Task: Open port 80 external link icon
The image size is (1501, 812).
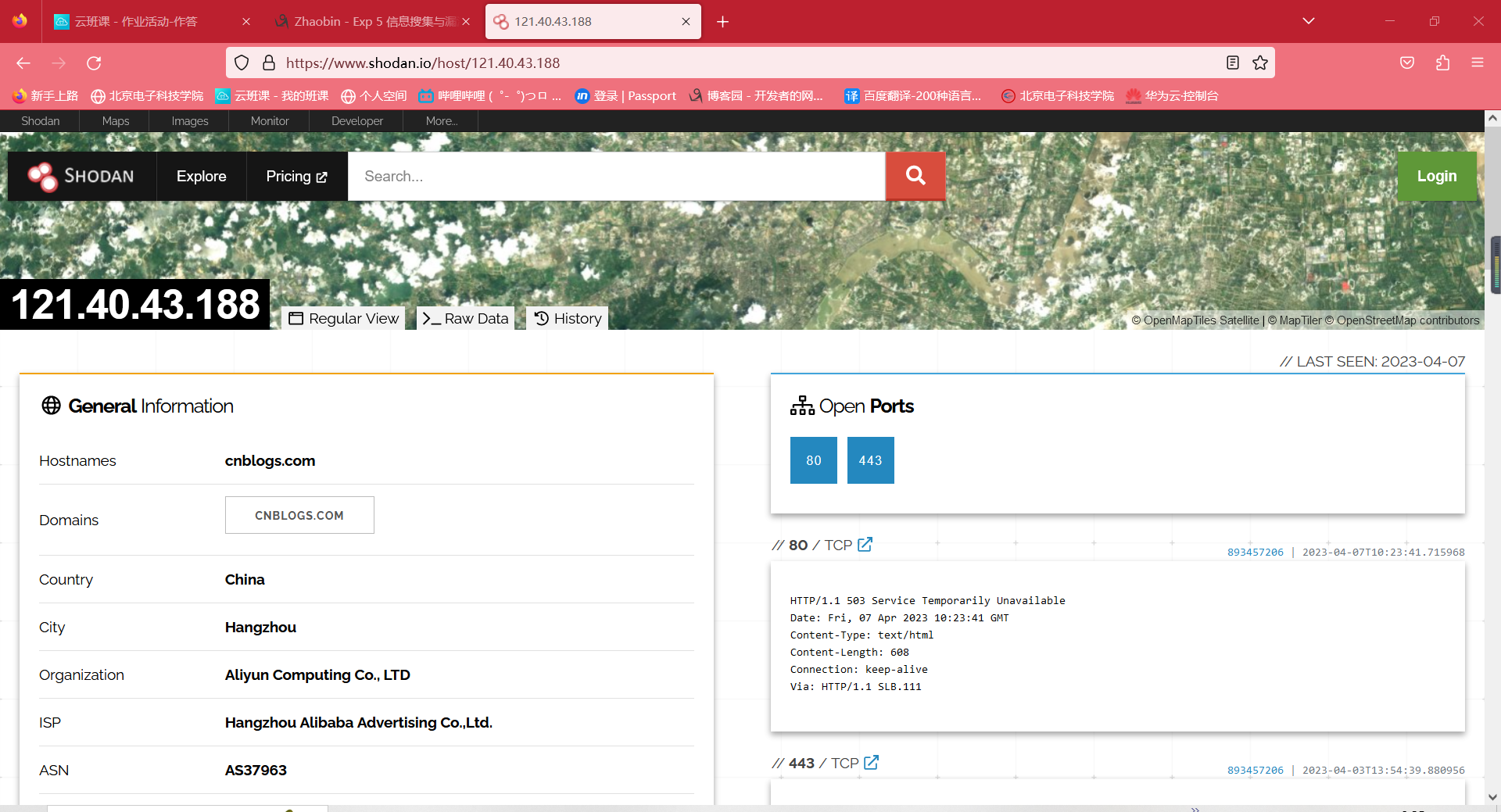Action: [x=865, y=545]
